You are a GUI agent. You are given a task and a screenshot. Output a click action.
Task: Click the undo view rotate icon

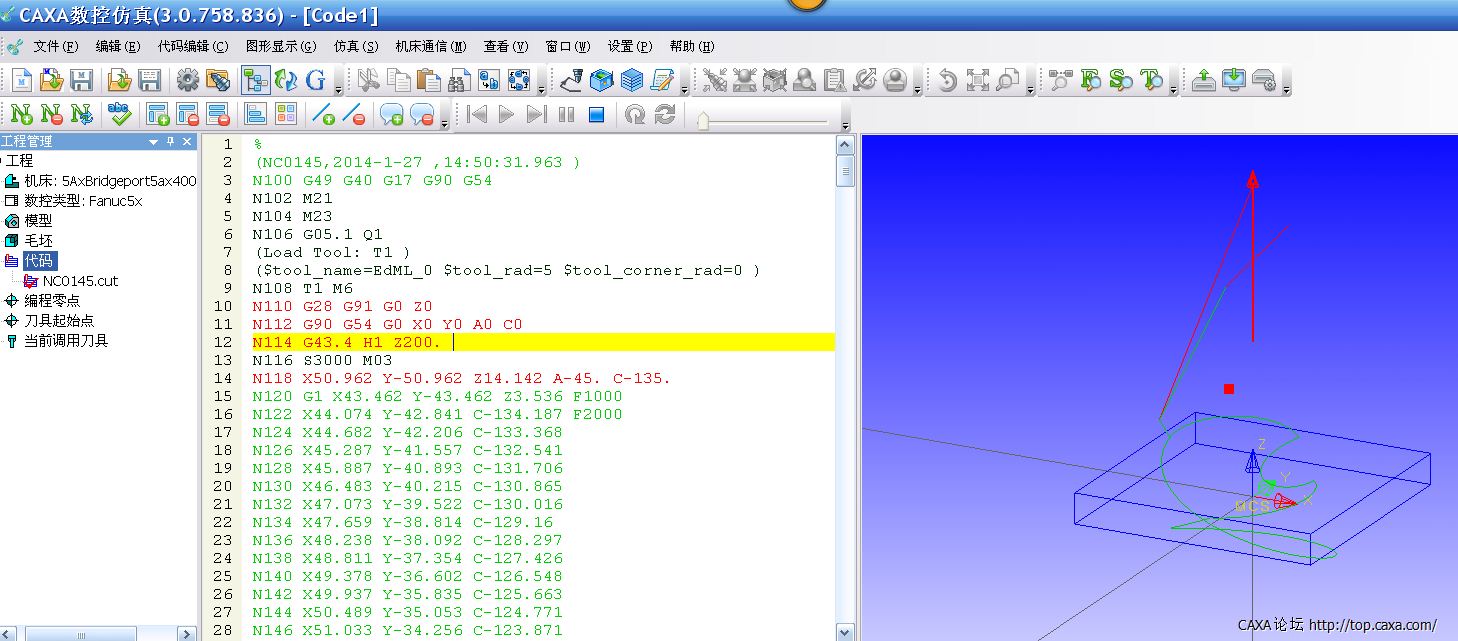947,81
